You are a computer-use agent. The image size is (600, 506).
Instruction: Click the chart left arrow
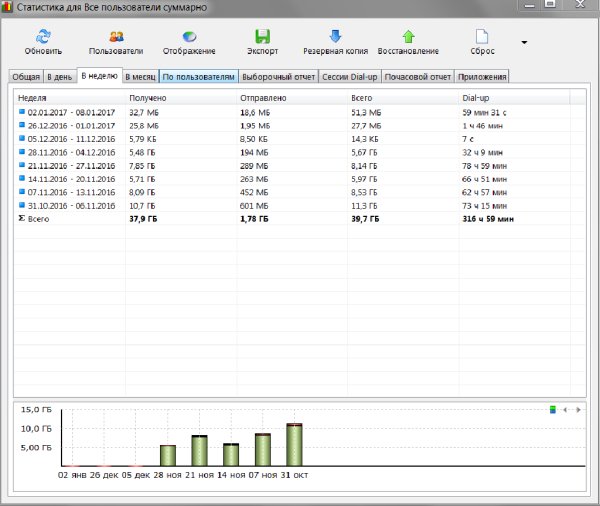pos(565,410)
